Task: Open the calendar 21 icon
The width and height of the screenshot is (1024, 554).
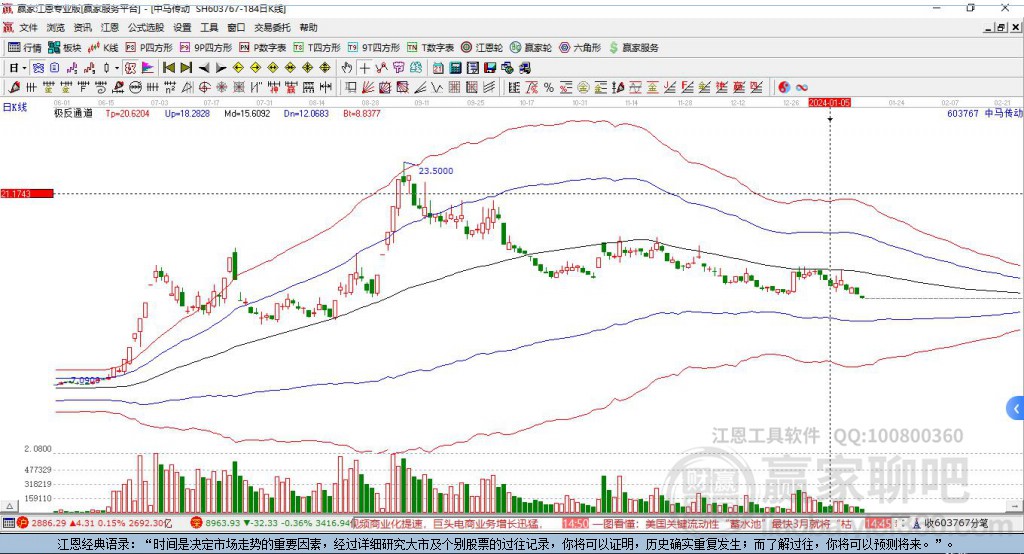Action: (x=438, y=68)
